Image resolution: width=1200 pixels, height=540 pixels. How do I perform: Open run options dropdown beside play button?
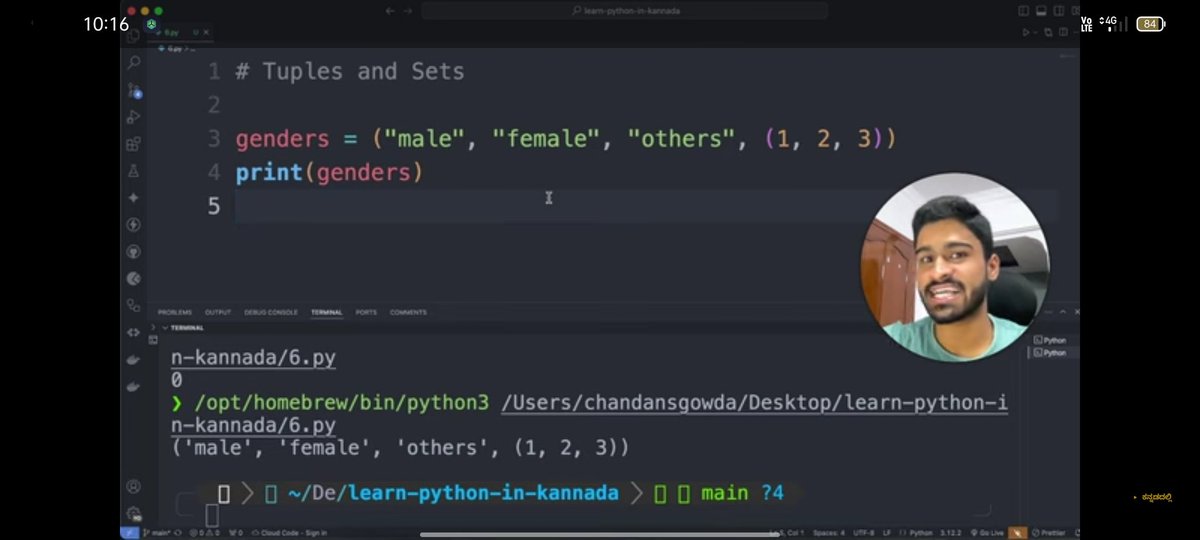pos(1036,32)
